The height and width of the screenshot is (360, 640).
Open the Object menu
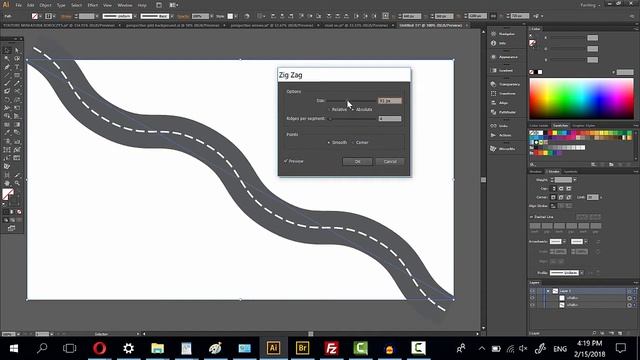[45, 5]
